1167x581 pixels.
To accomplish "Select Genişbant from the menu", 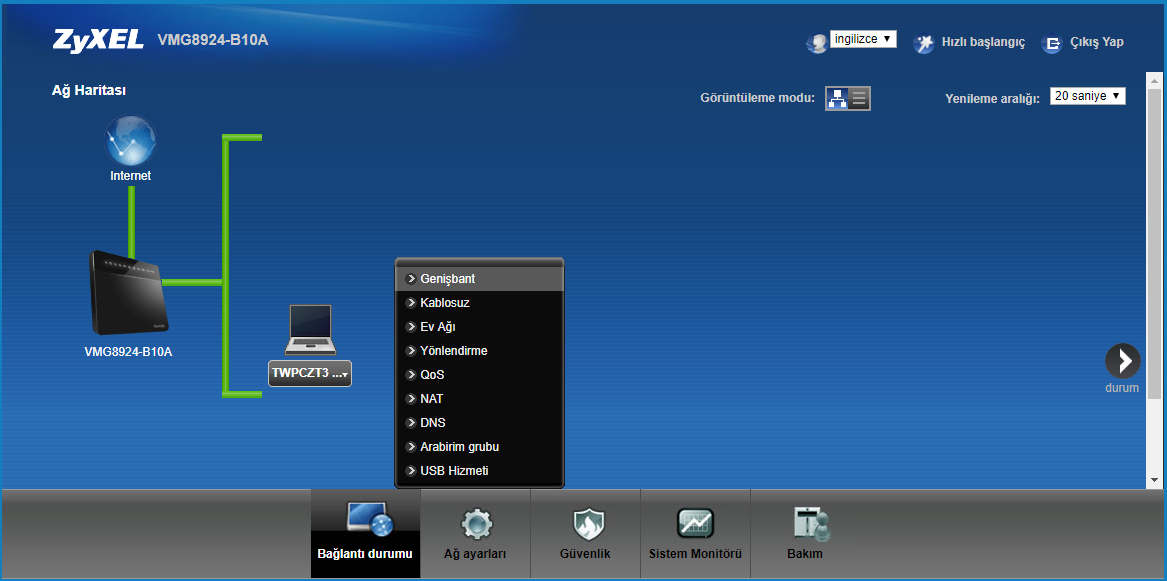I will click(x=479, y=279).
